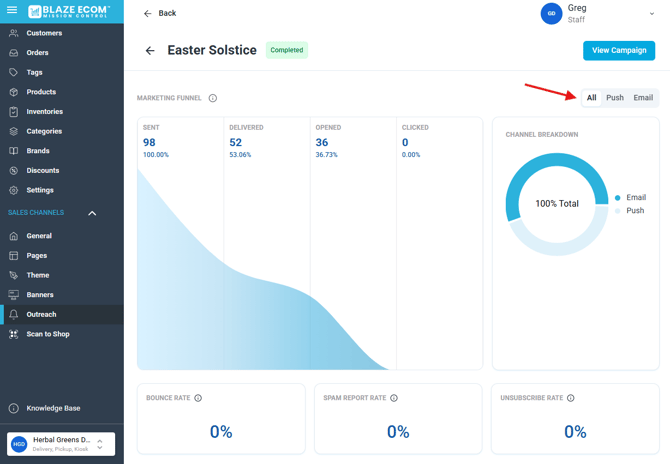This screenshot has width=670, height=464.
Task: Click the Spam Report Rate info icon
Action: (394, 398)
